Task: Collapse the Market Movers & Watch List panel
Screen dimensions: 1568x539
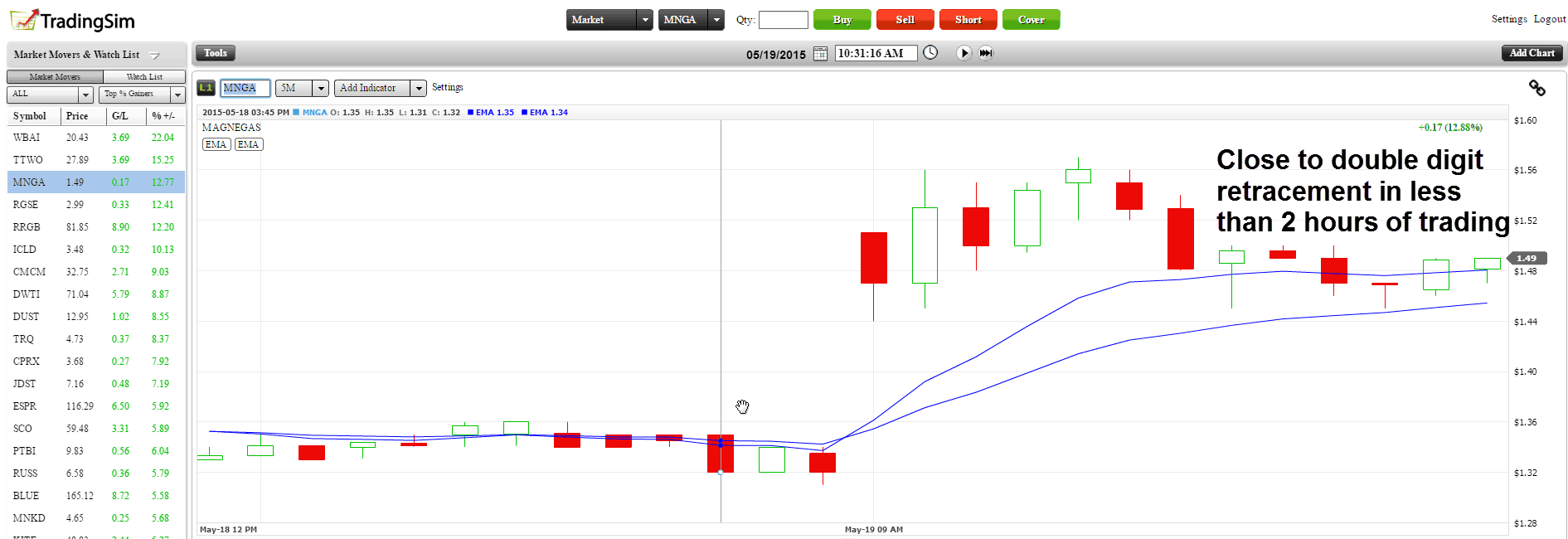Action: 154,56
